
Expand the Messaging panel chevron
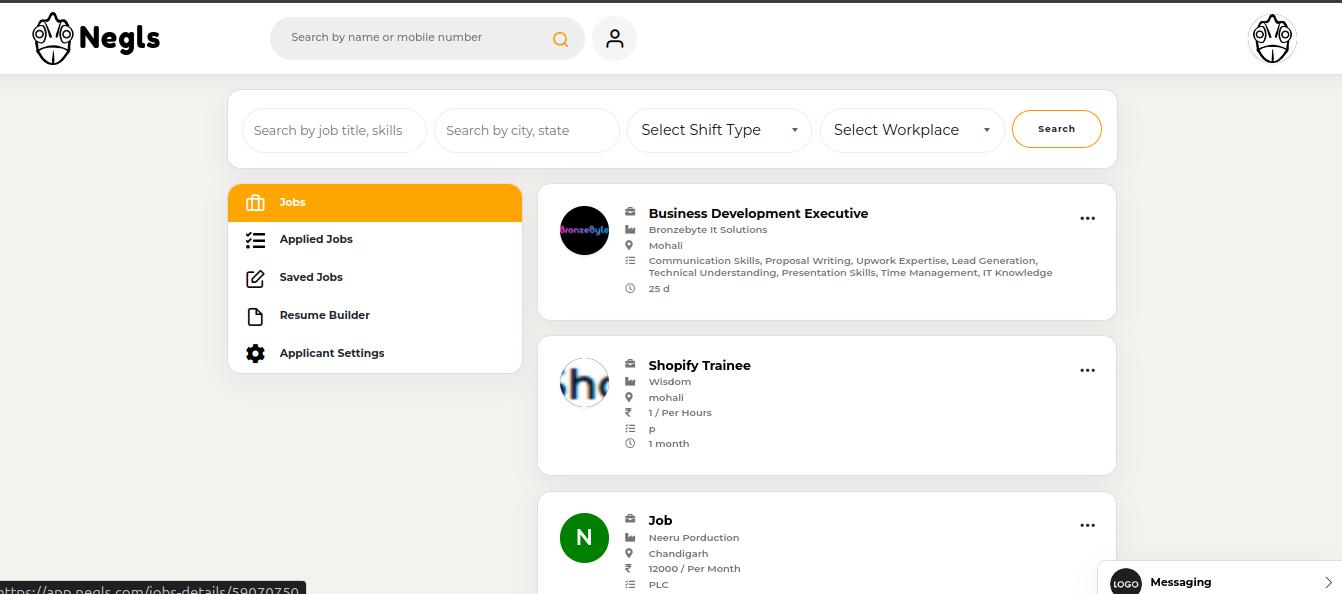[x=1327, y=582]
